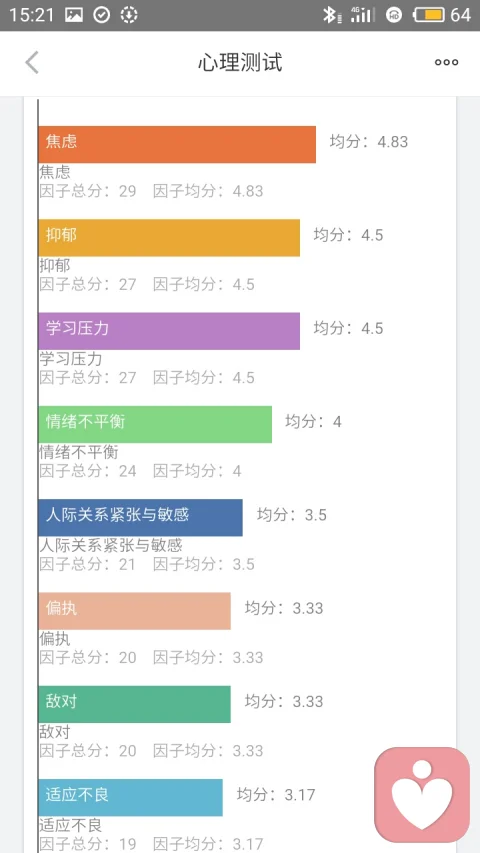Open the three-dot more options menu
The width and height of the screenshot is (480, 853).
(x=446, y=63)
